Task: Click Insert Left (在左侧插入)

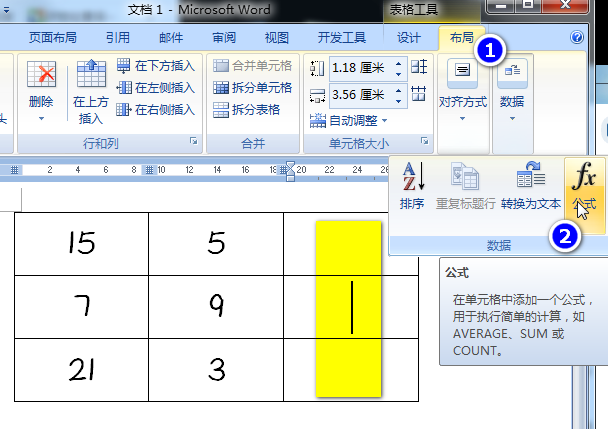Action: [155, 88]
